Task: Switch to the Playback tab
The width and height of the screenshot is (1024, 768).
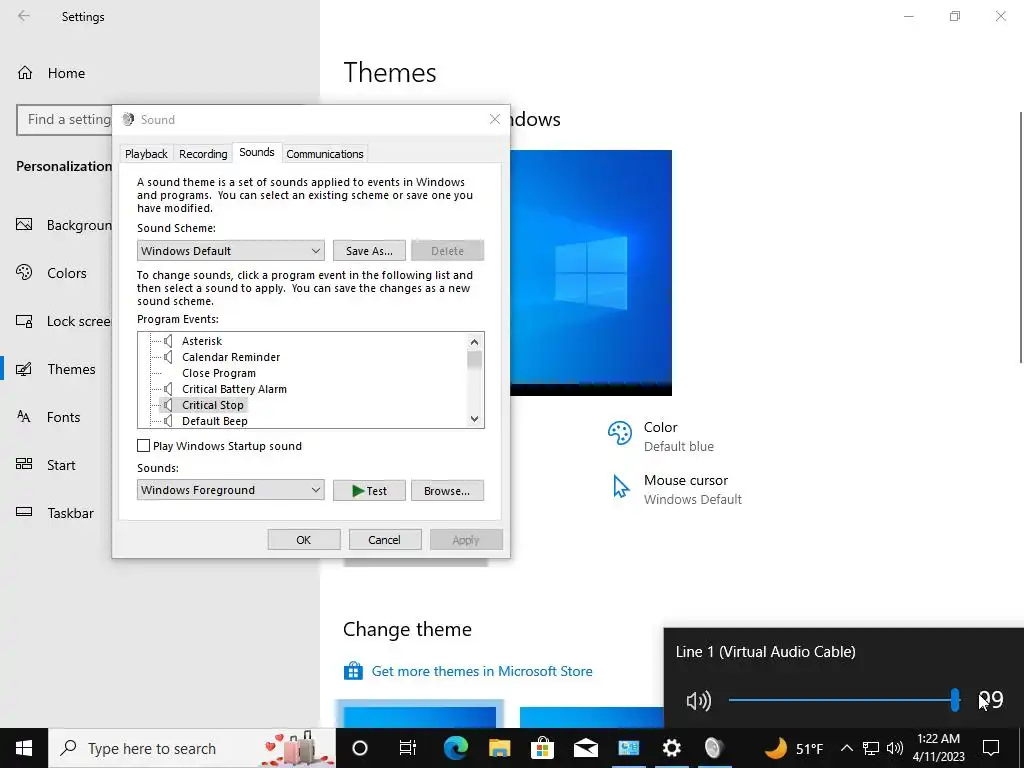Action: pyautogui.click(x=146, y=153)
